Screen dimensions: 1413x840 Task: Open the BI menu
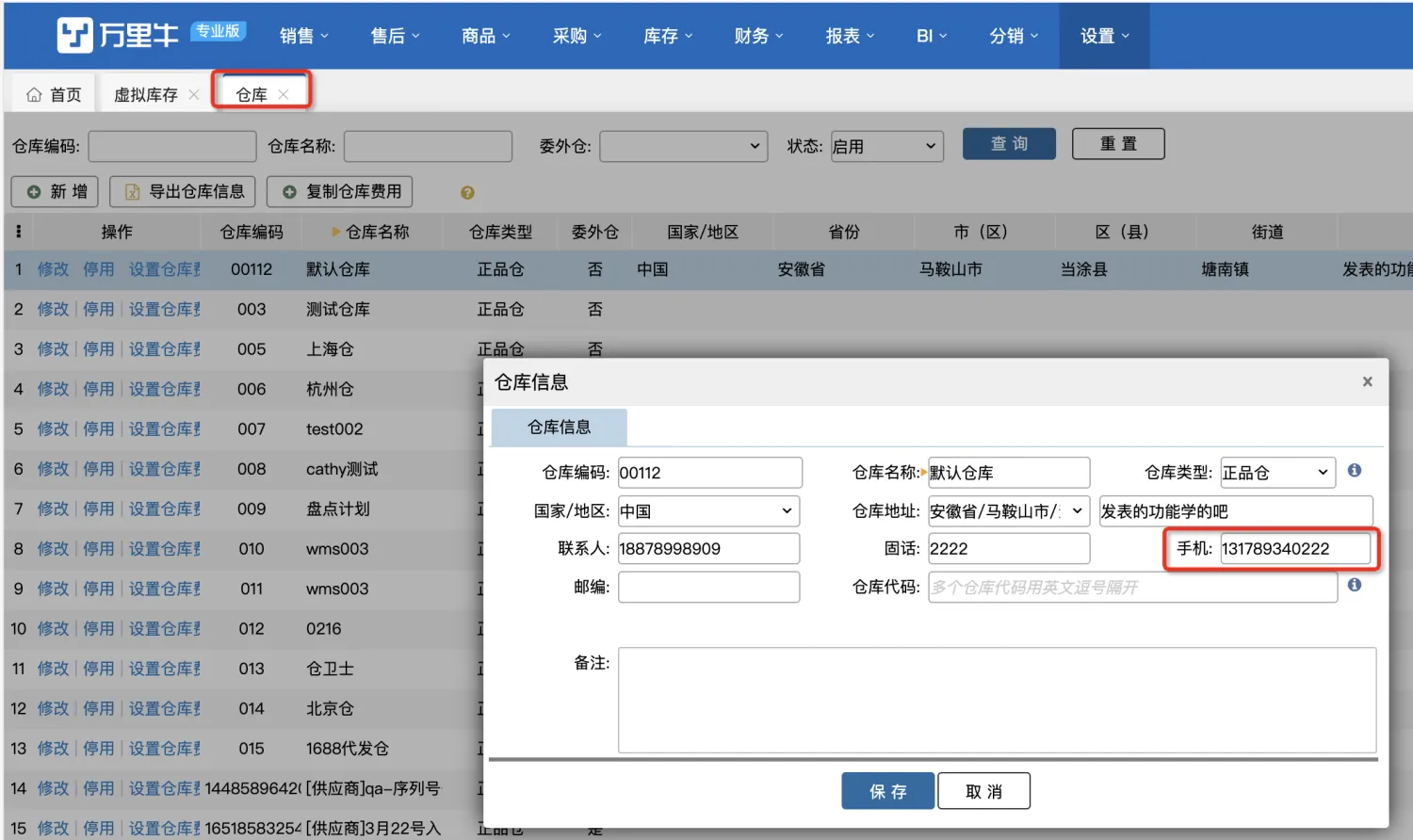(932, 36)
